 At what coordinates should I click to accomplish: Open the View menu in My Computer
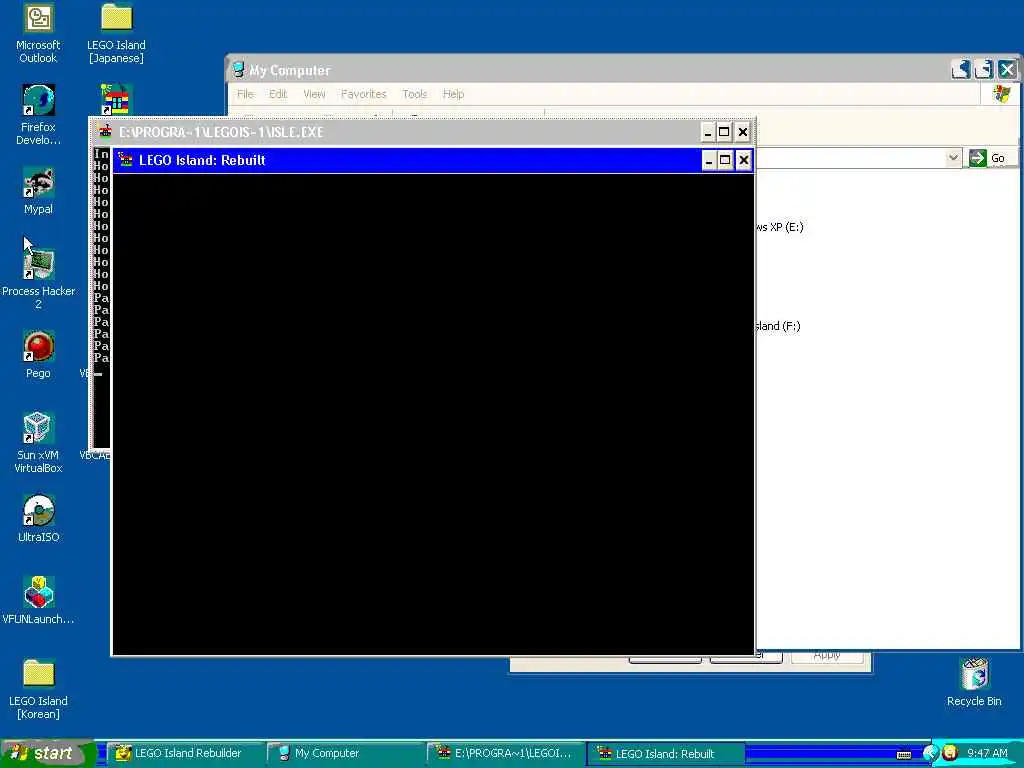(x=314, y=94)
